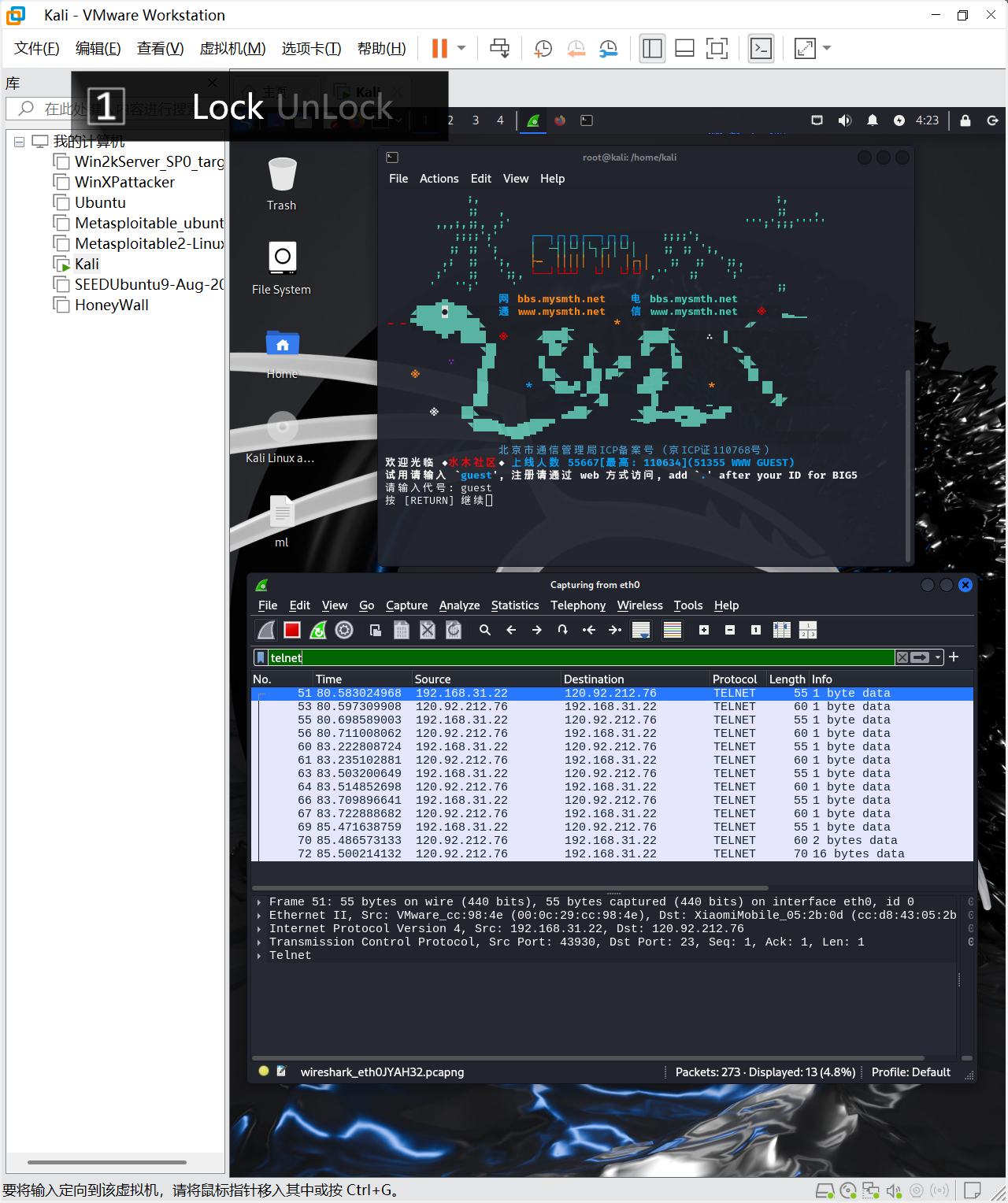This screenshot has width=1008, height=1203.
Task: Clear the telnet display filter
Action: [902, 657]
